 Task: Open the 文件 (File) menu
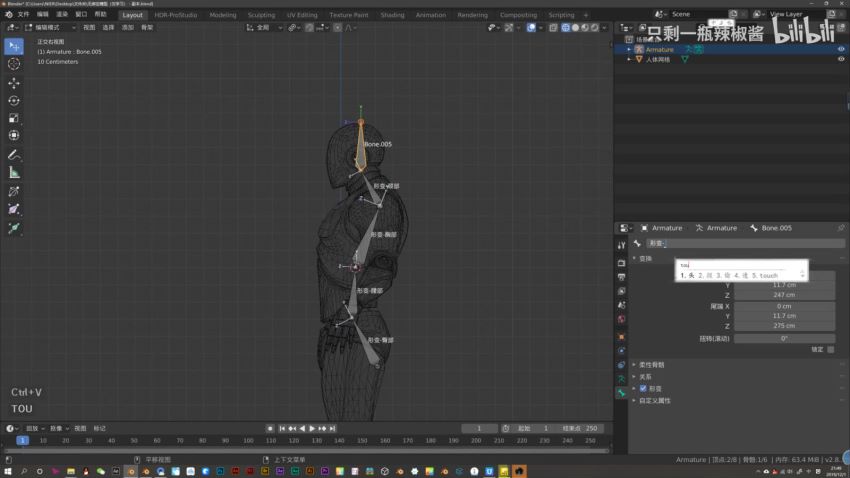(x=23, y=15)
